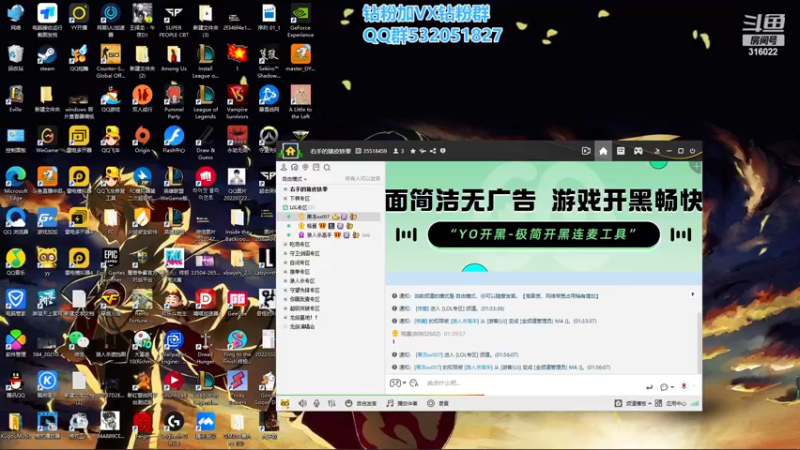Click the YY channel house logo icon
Screen dimensions: 800x450
[290, 151]
